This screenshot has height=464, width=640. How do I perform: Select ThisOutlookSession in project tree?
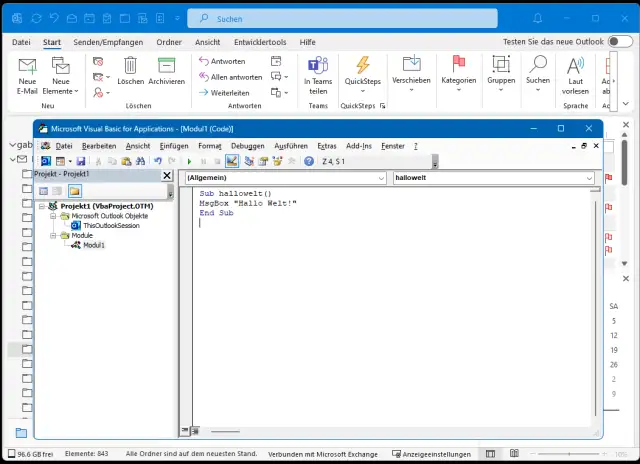pyautogui.click(x=111, y=225)
